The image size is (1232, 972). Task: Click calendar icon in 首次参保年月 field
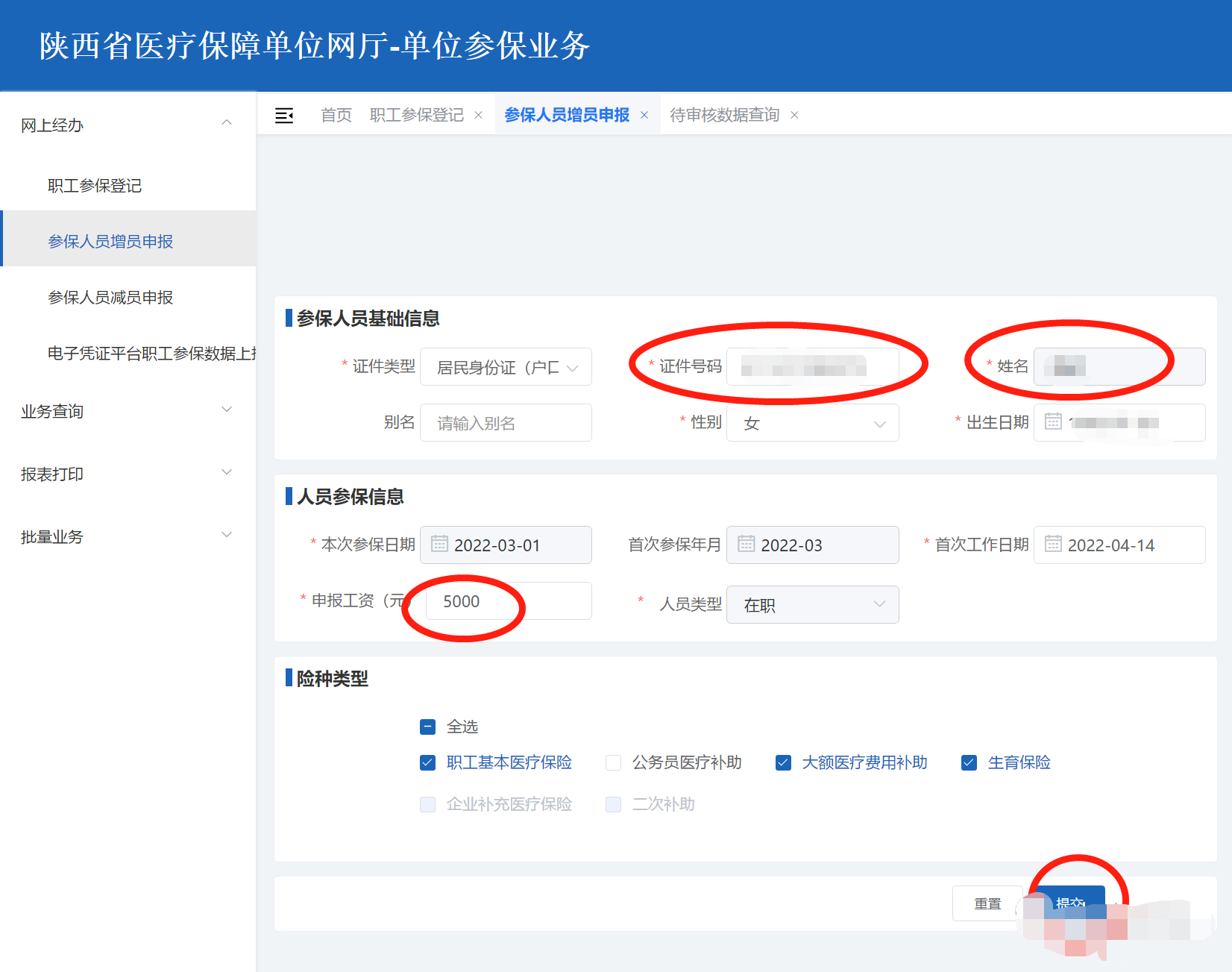pyautogui.click(x=747, y=544)
